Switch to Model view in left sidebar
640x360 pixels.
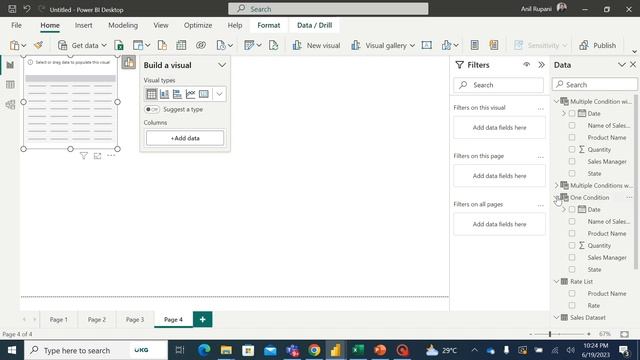click(10, 104)
